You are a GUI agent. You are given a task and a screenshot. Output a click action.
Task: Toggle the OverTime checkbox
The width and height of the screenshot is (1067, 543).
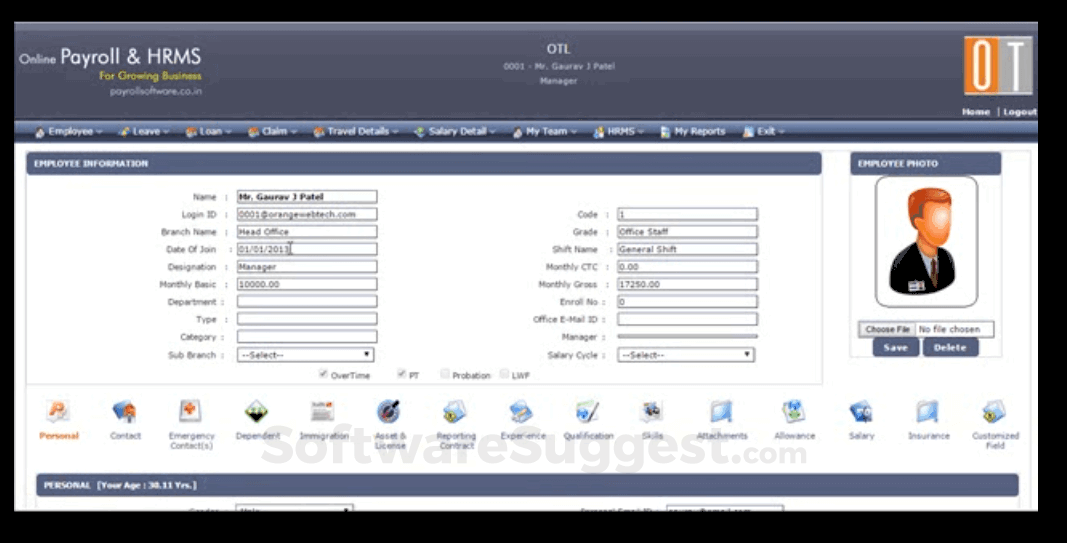pos(323,374)
